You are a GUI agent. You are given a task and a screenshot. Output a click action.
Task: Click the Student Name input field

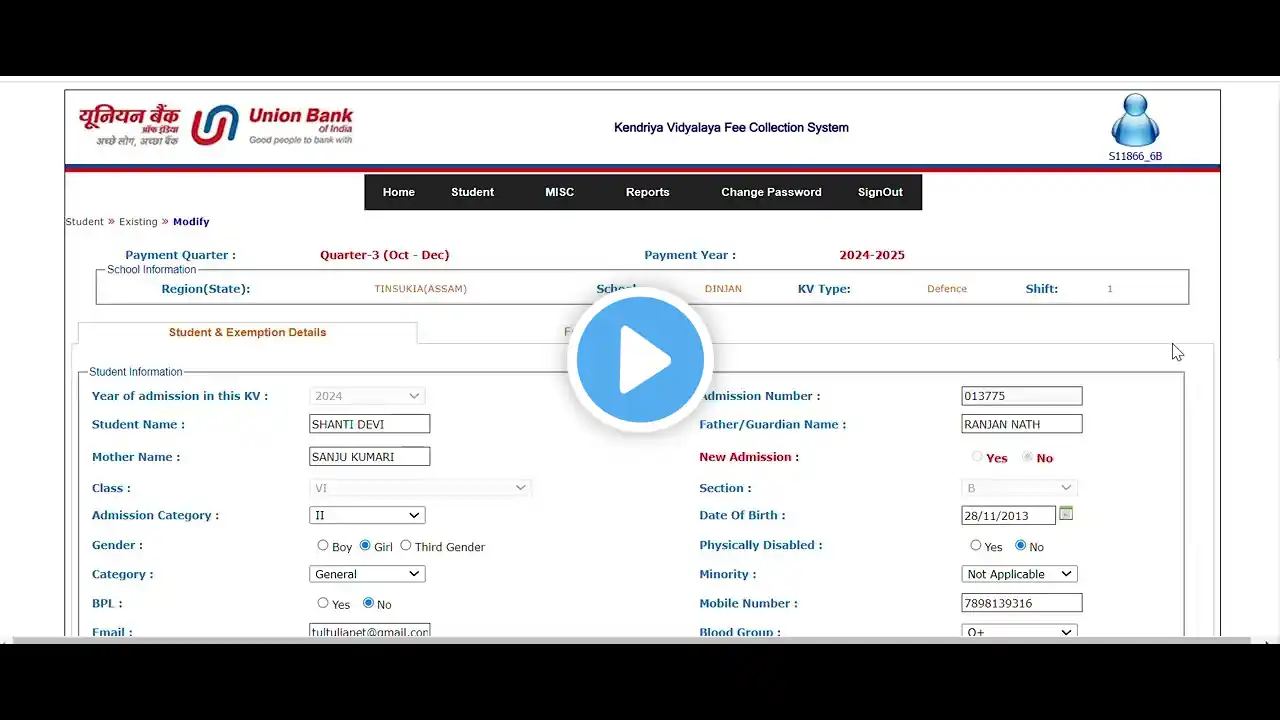point(370,424)
